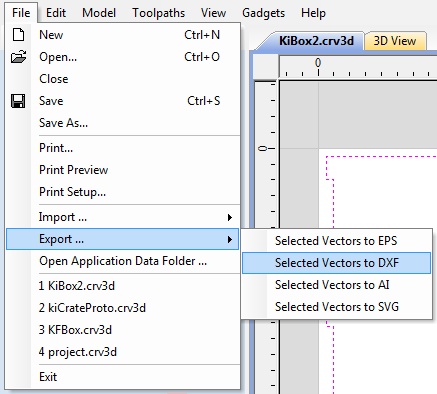Expand the Import submenu arrow
This screenshot has width=437, height=394.
click(x=230, y=217)
